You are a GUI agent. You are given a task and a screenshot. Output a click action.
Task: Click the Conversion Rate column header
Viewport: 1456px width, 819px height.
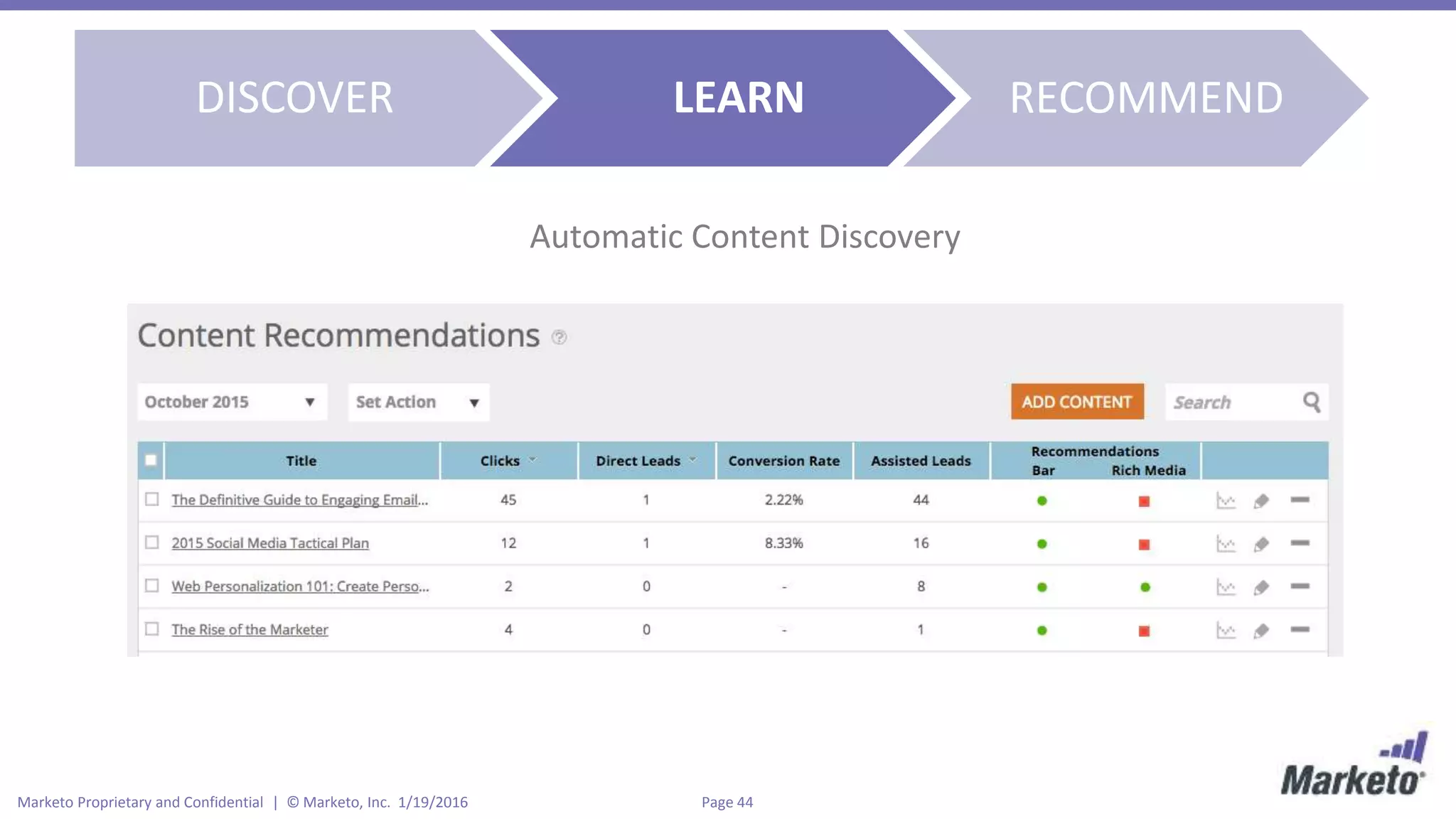(784, 461)
